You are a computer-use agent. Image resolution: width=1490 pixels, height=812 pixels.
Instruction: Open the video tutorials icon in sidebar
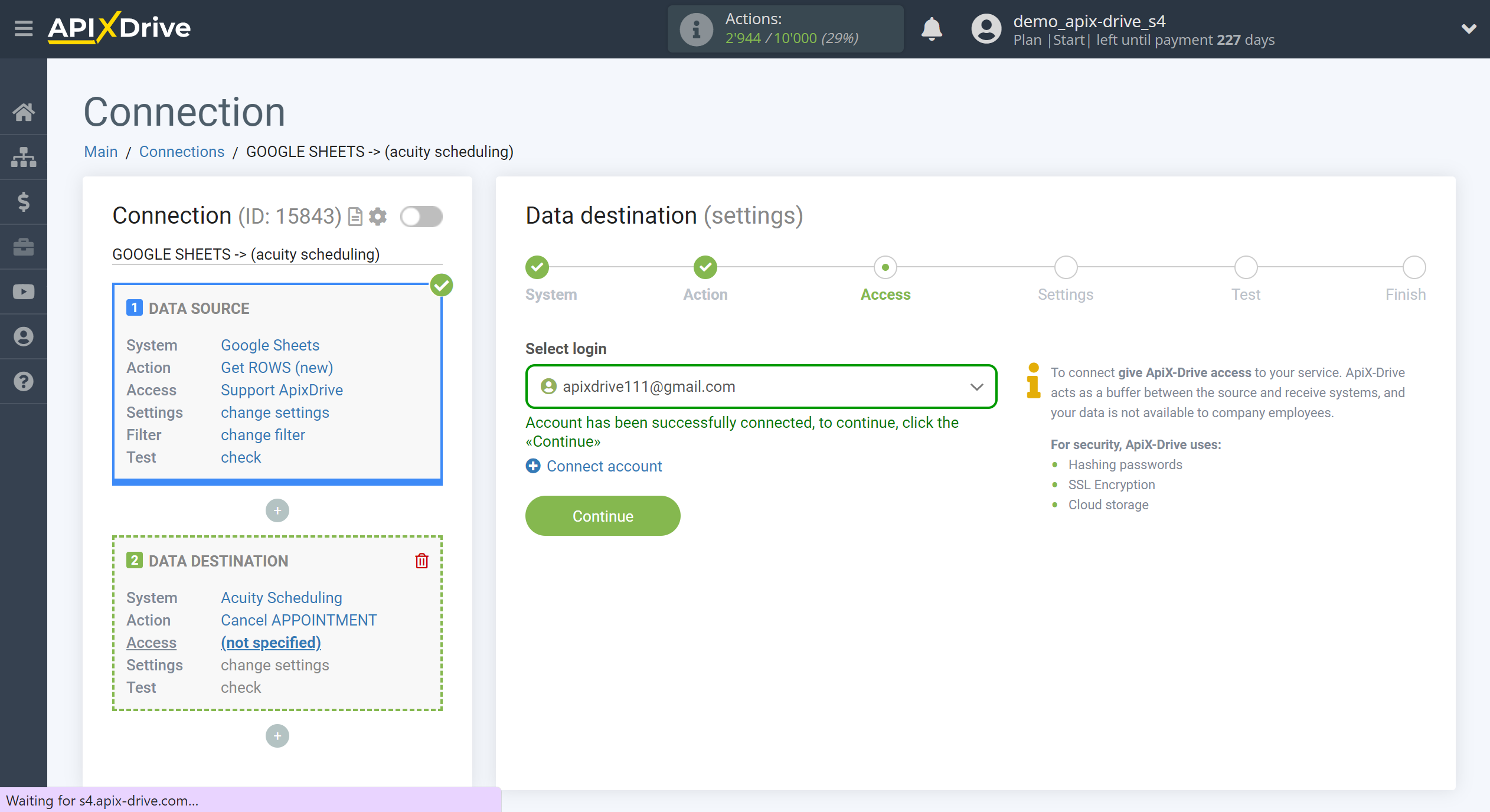click(24, 292)
